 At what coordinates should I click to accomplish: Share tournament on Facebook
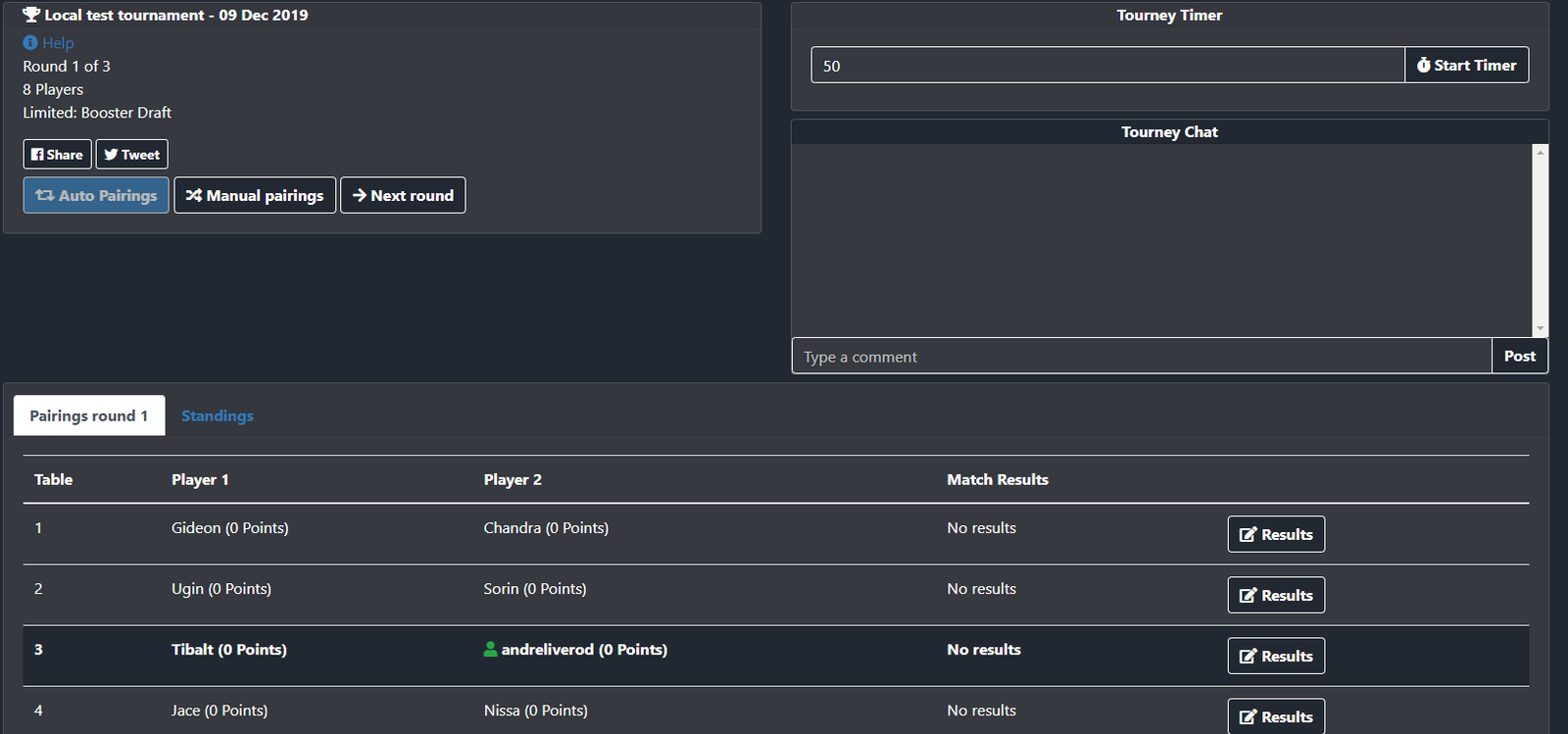(x=57, y=155)
